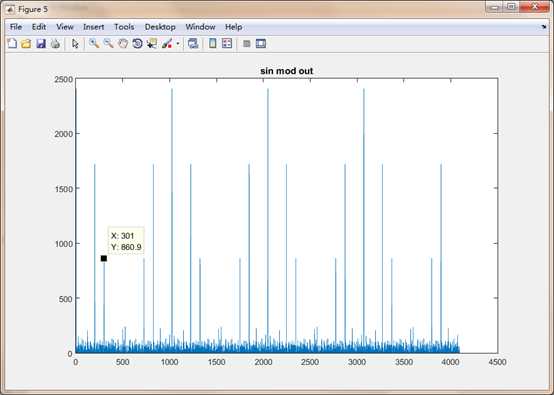Open the Brush color dropdown arrow
This screenshot has height=395, width=554.
tap(178, 44)
